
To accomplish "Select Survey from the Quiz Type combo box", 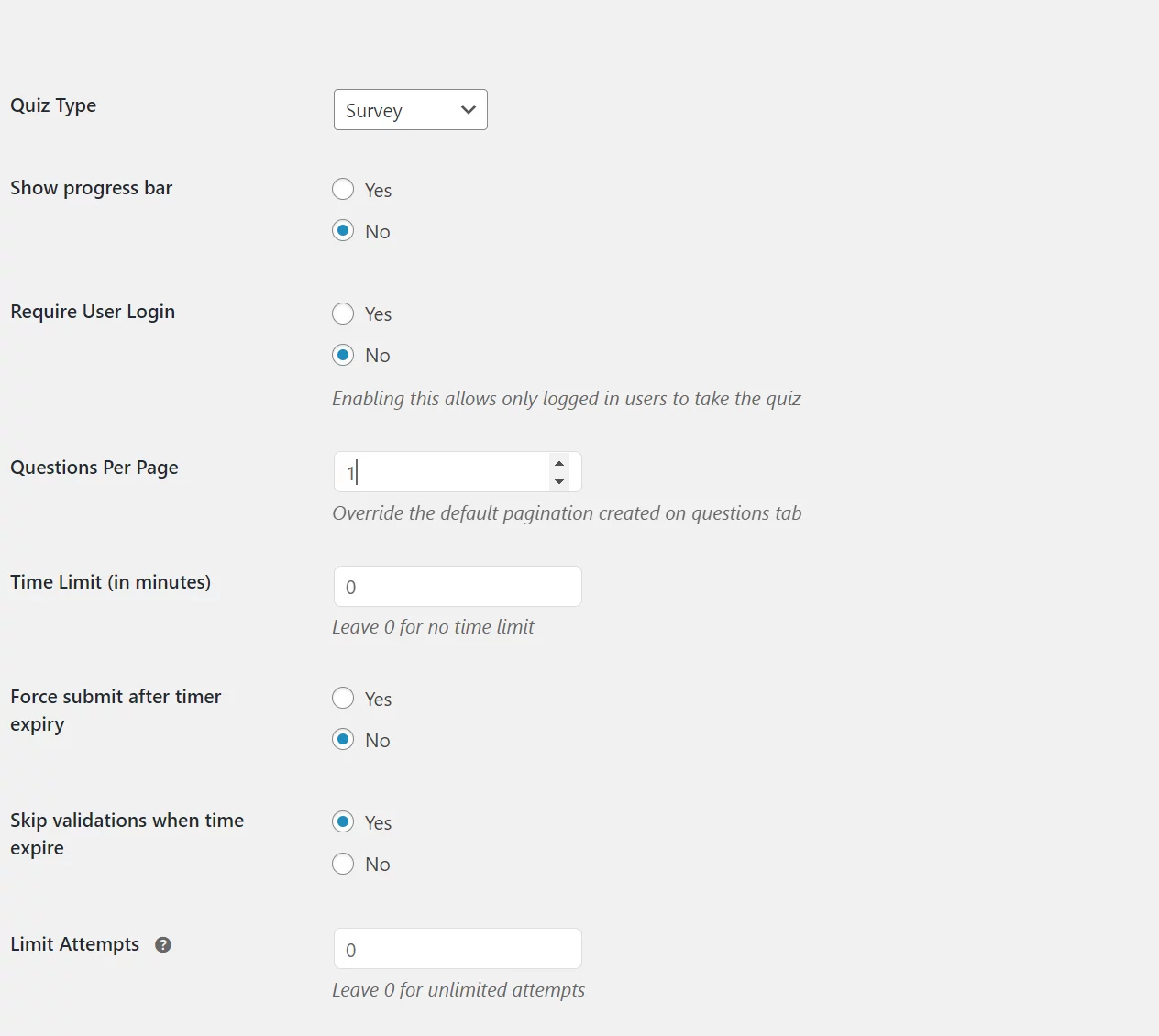I will click(410, 109).
